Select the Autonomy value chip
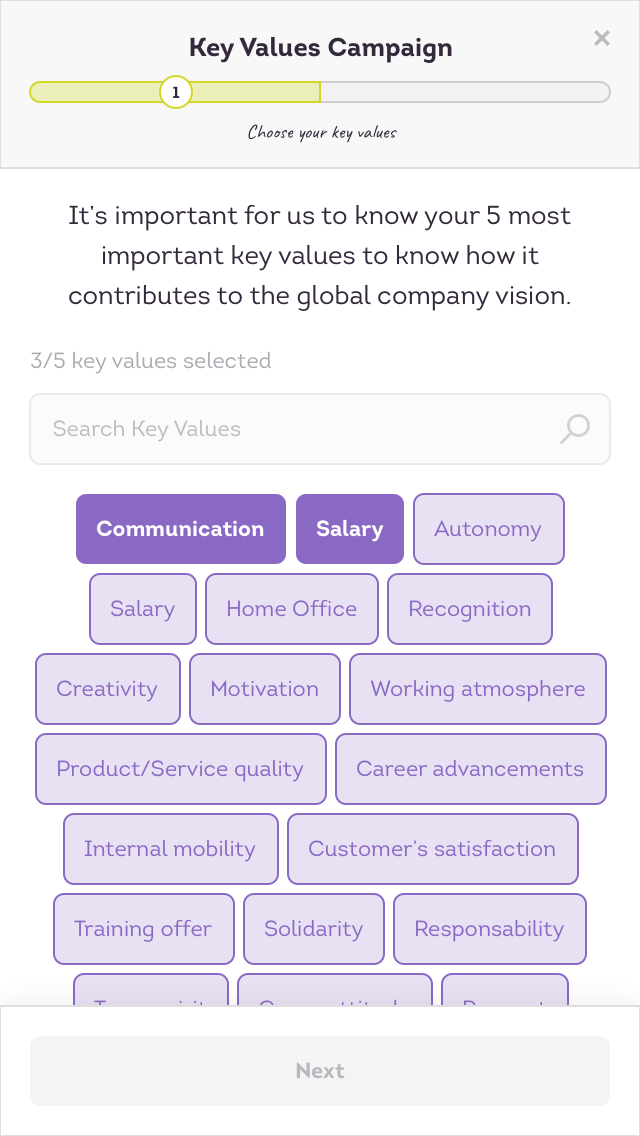The image size is (640, 1136). click(x=488, y=529)
